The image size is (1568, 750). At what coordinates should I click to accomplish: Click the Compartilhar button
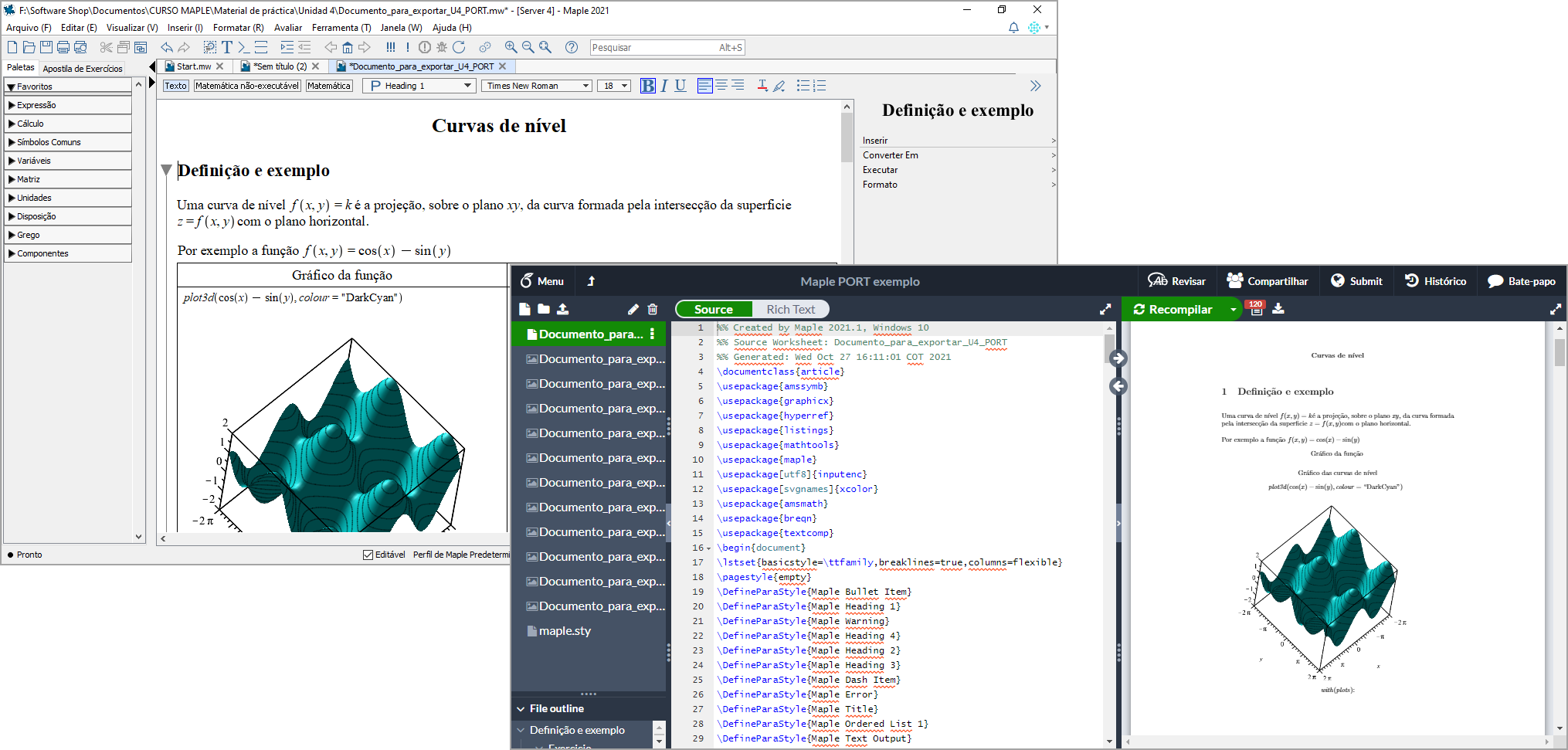[x=1268, y=281]
